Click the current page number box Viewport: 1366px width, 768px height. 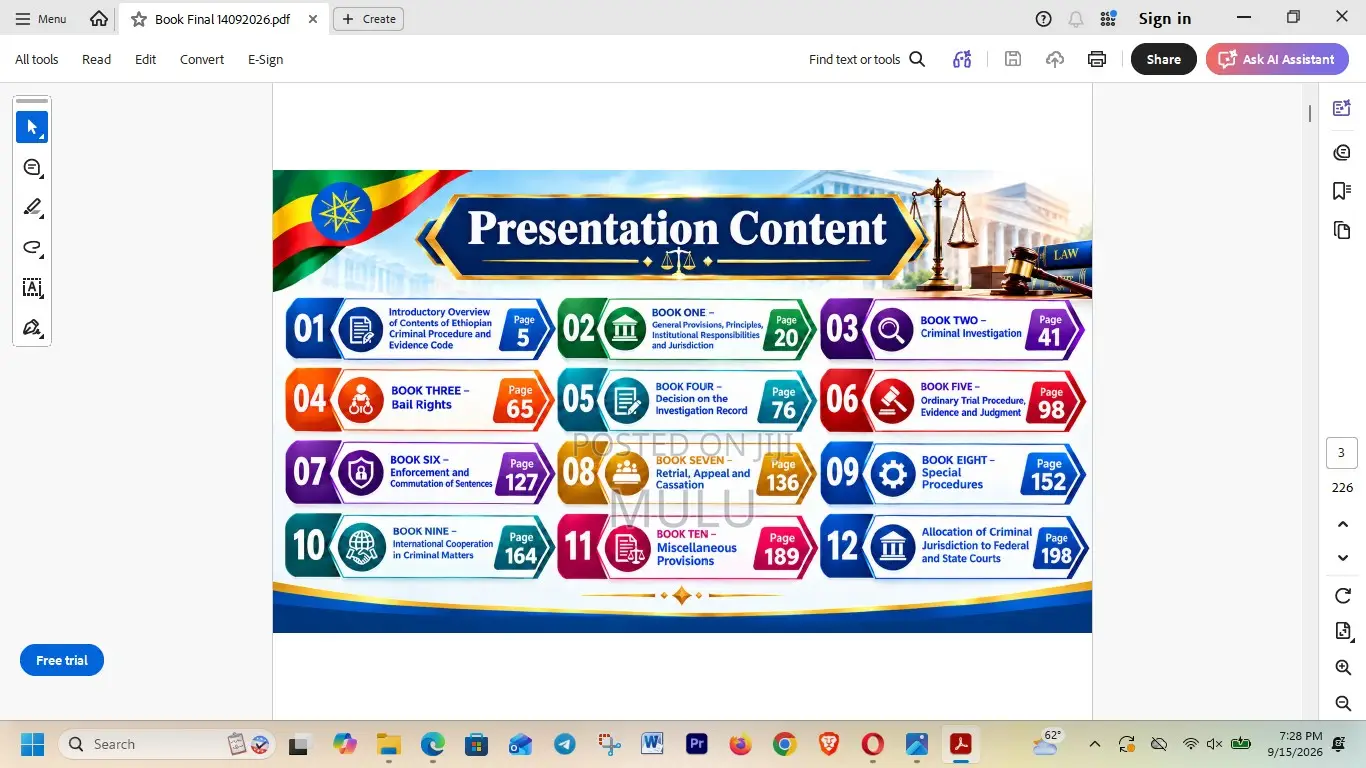[1342, 452]
